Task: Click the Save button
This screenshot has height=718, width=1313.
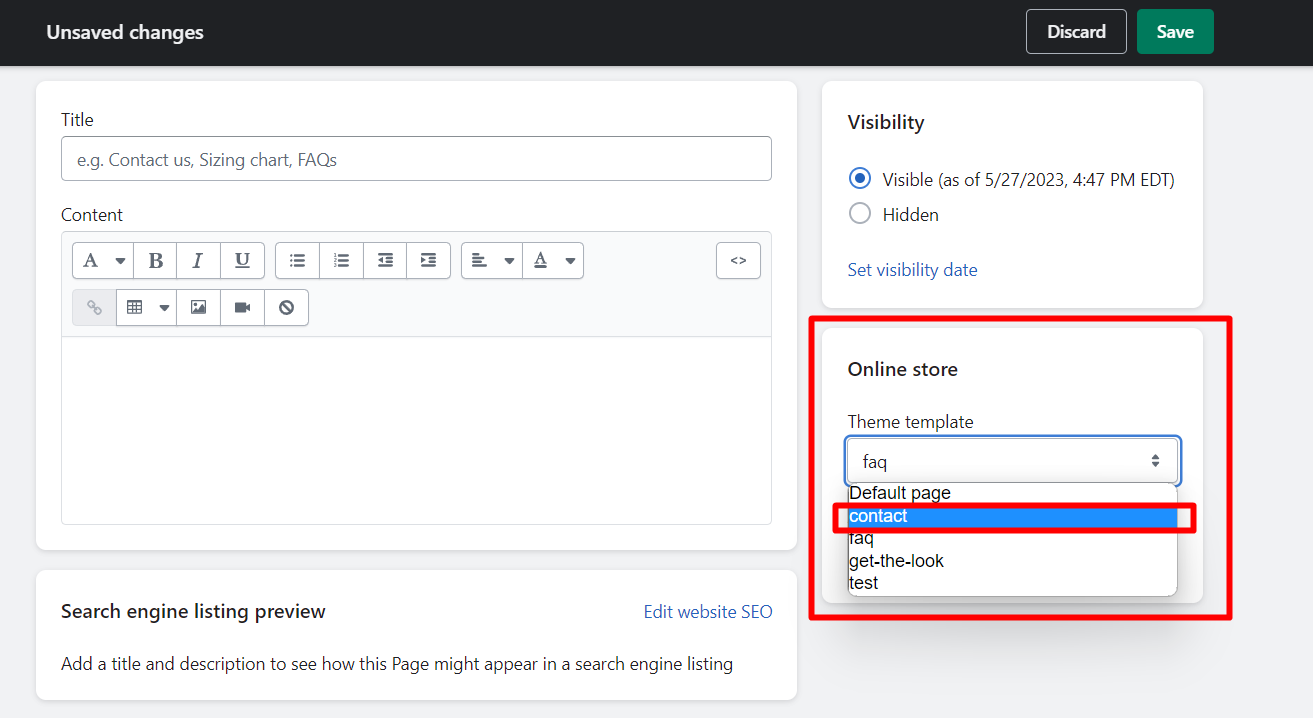Action: (1174, 32)
